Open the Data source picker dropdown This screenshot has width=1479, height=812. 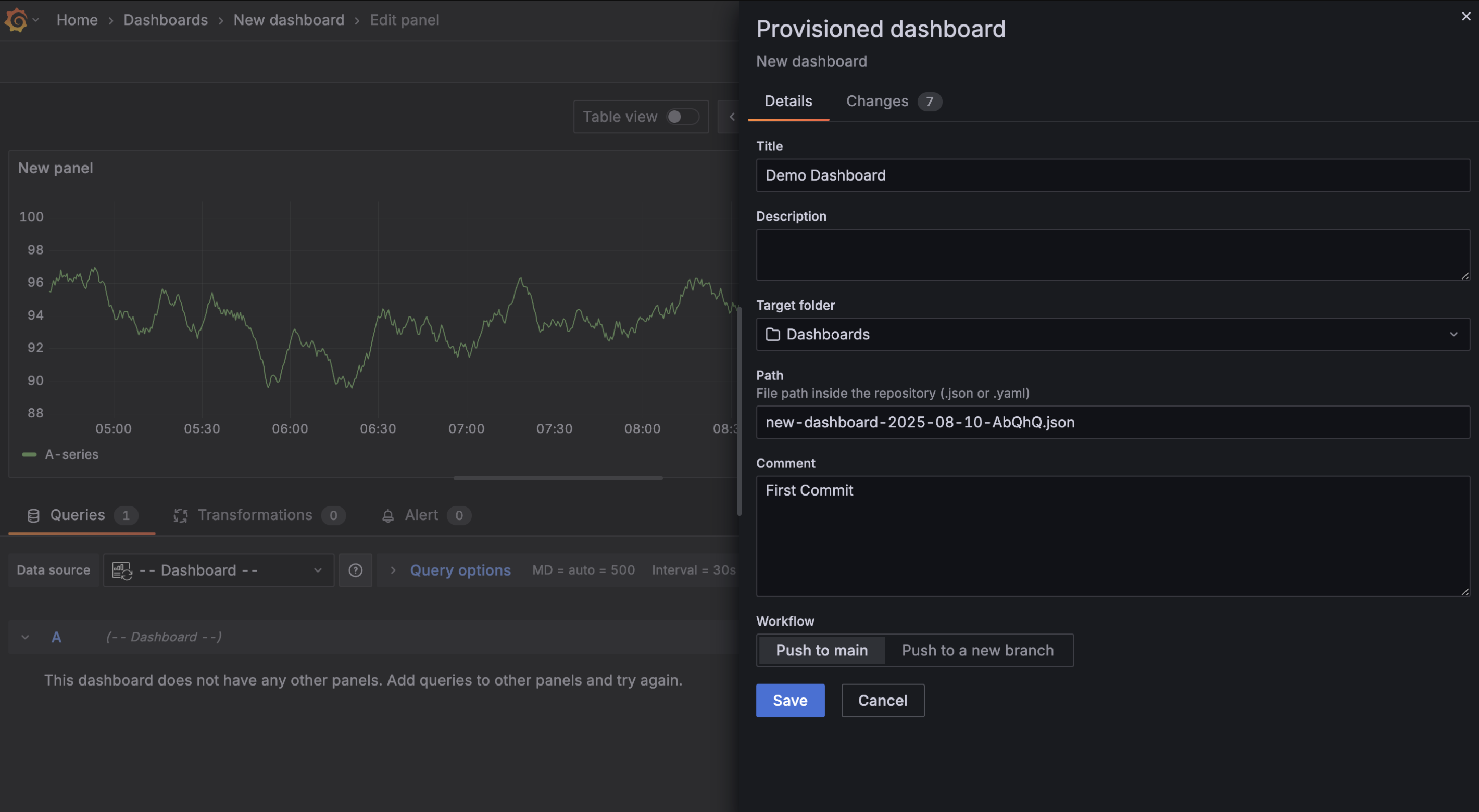(x=218, y=570)
